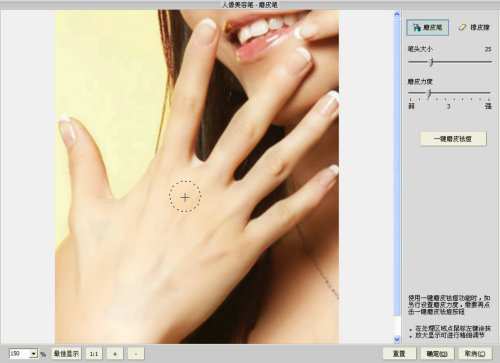500x363 pixels.
Task: Switch to the 橡皮擦 eraser tool
Action: point(474,27)
